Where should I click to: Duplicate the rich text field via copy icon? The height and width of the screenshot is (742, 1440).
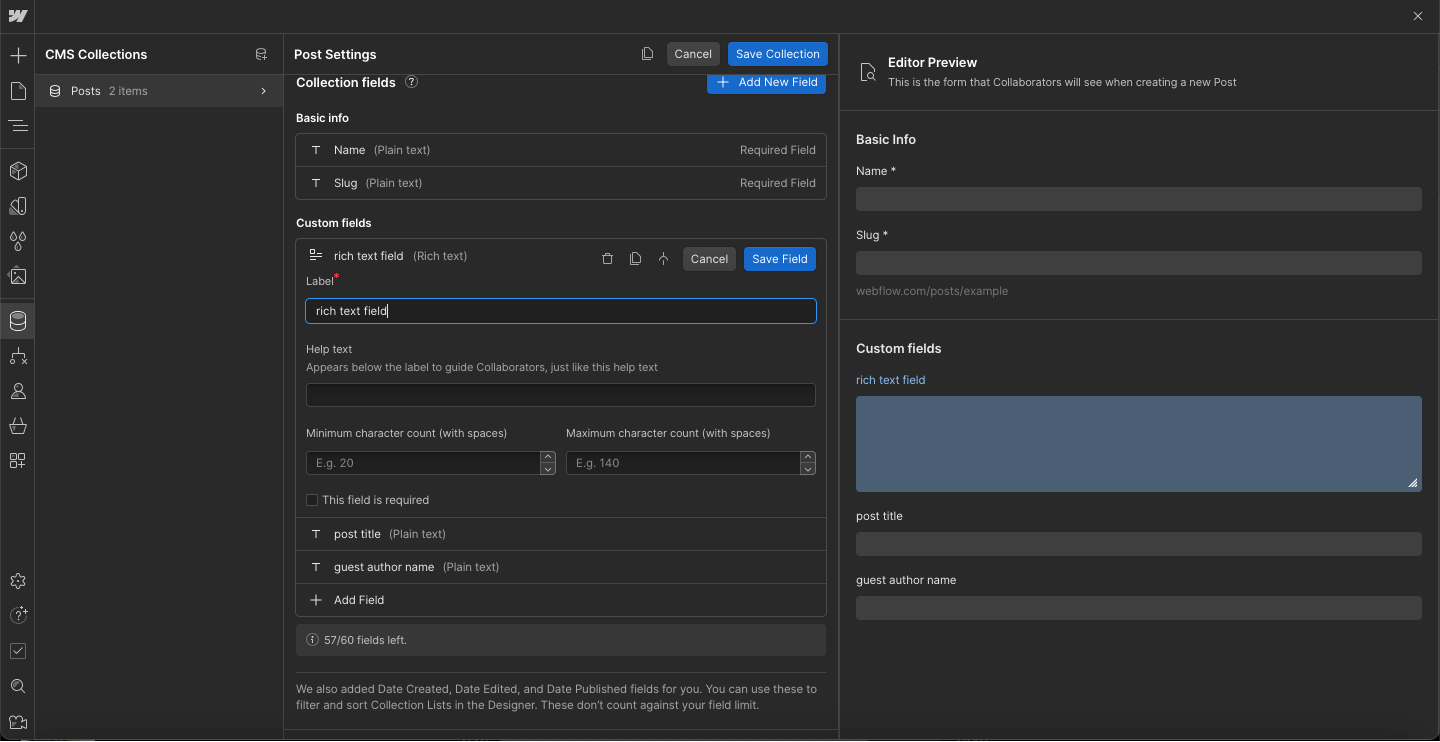(636, 258)
